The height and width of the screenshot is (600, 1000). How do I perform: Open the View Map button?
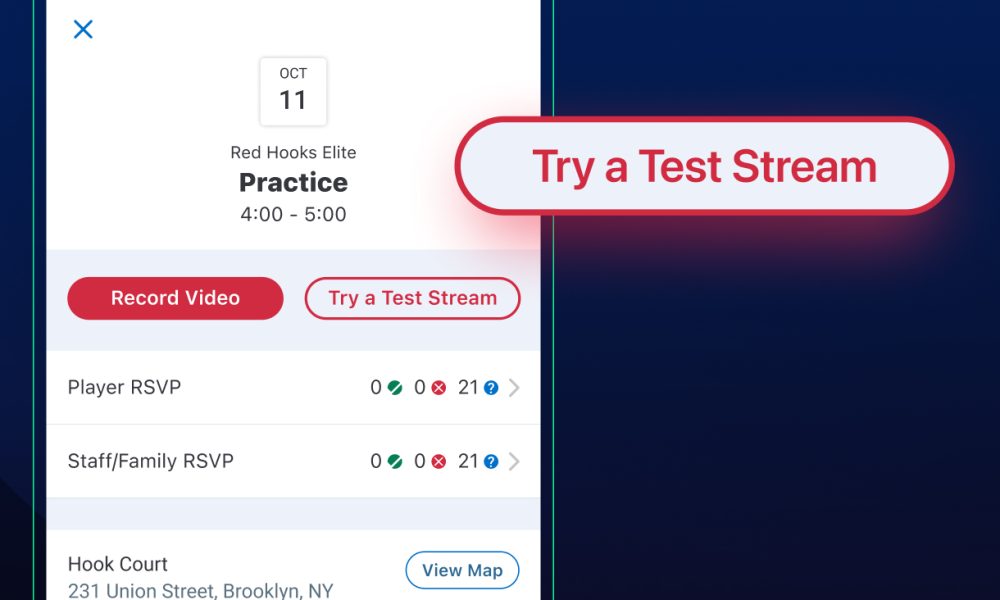tap(462, 570)
